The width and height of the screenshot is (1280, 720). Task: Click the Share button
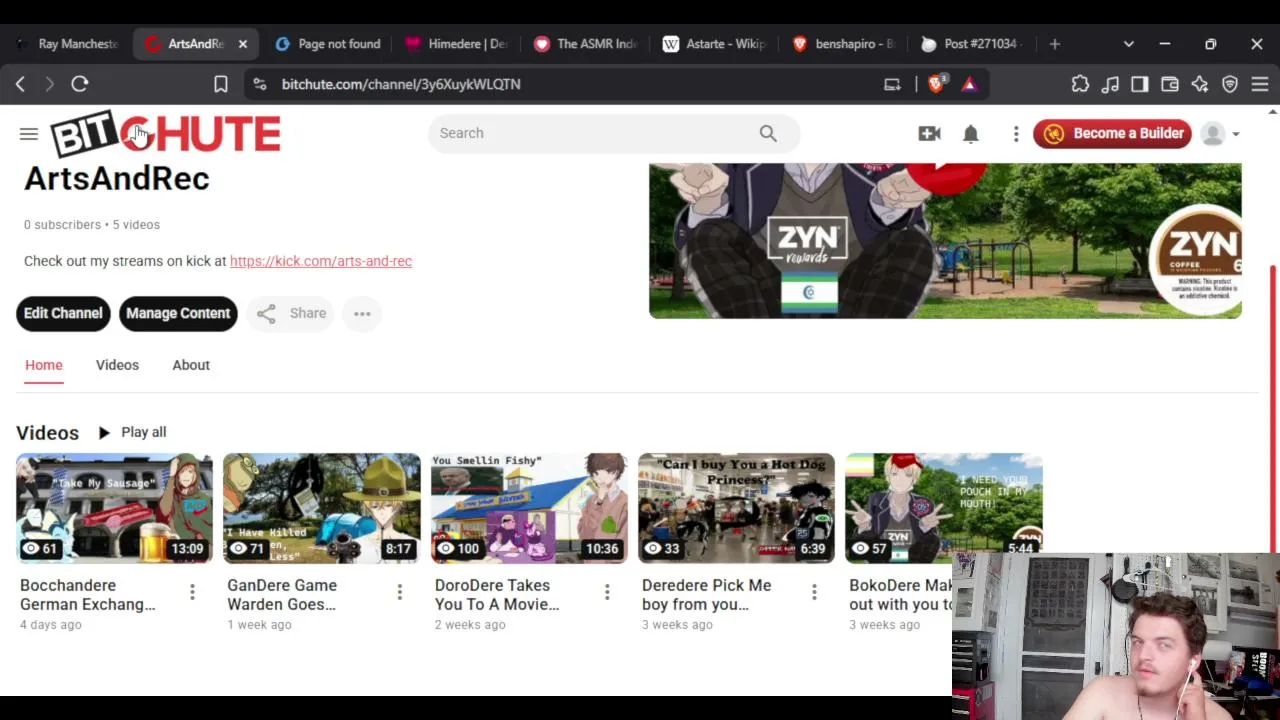(x=291, y=314)
